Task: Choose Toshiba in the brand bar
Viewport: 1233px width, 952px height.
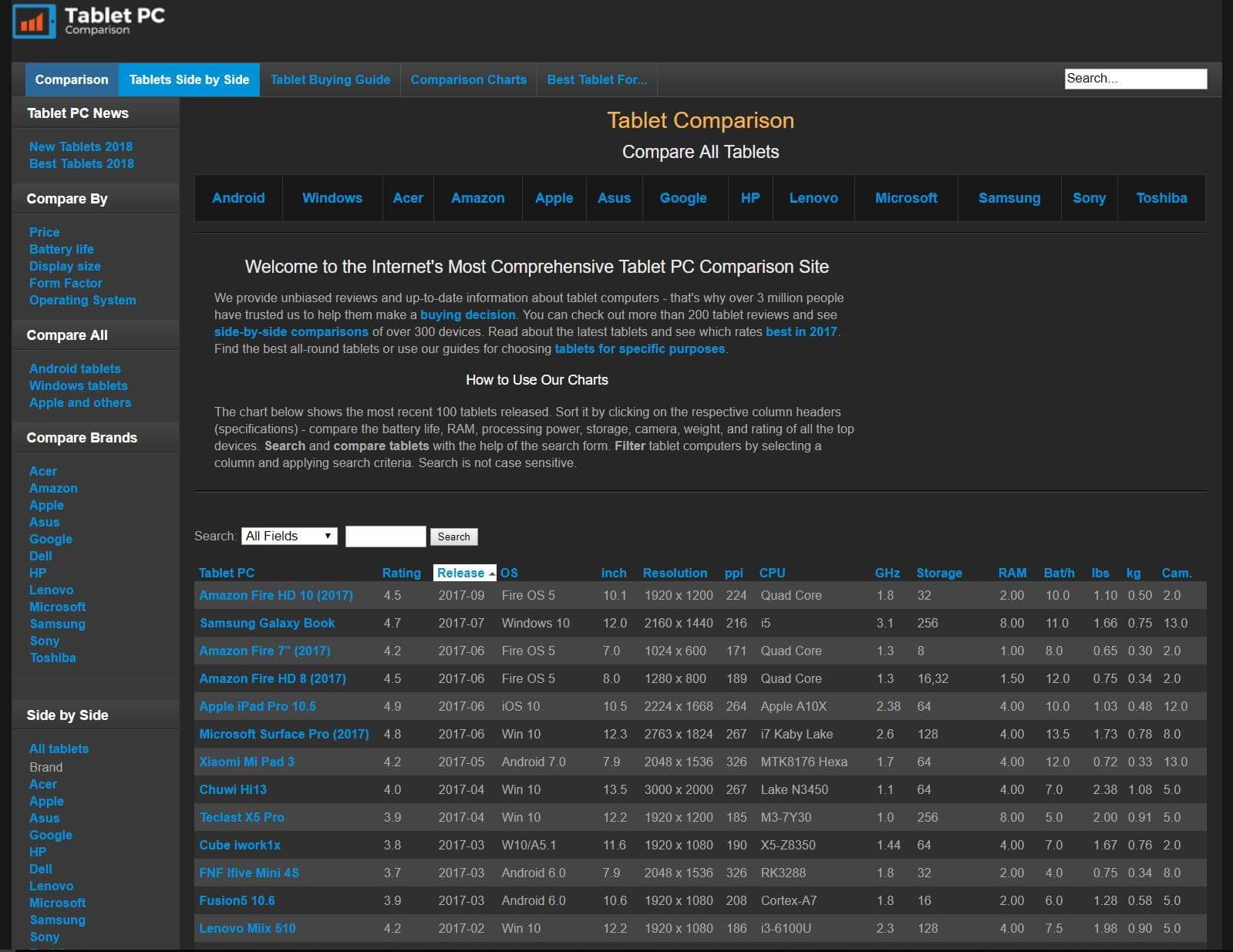Action: pyautogui.click(x=1161, y=198)
